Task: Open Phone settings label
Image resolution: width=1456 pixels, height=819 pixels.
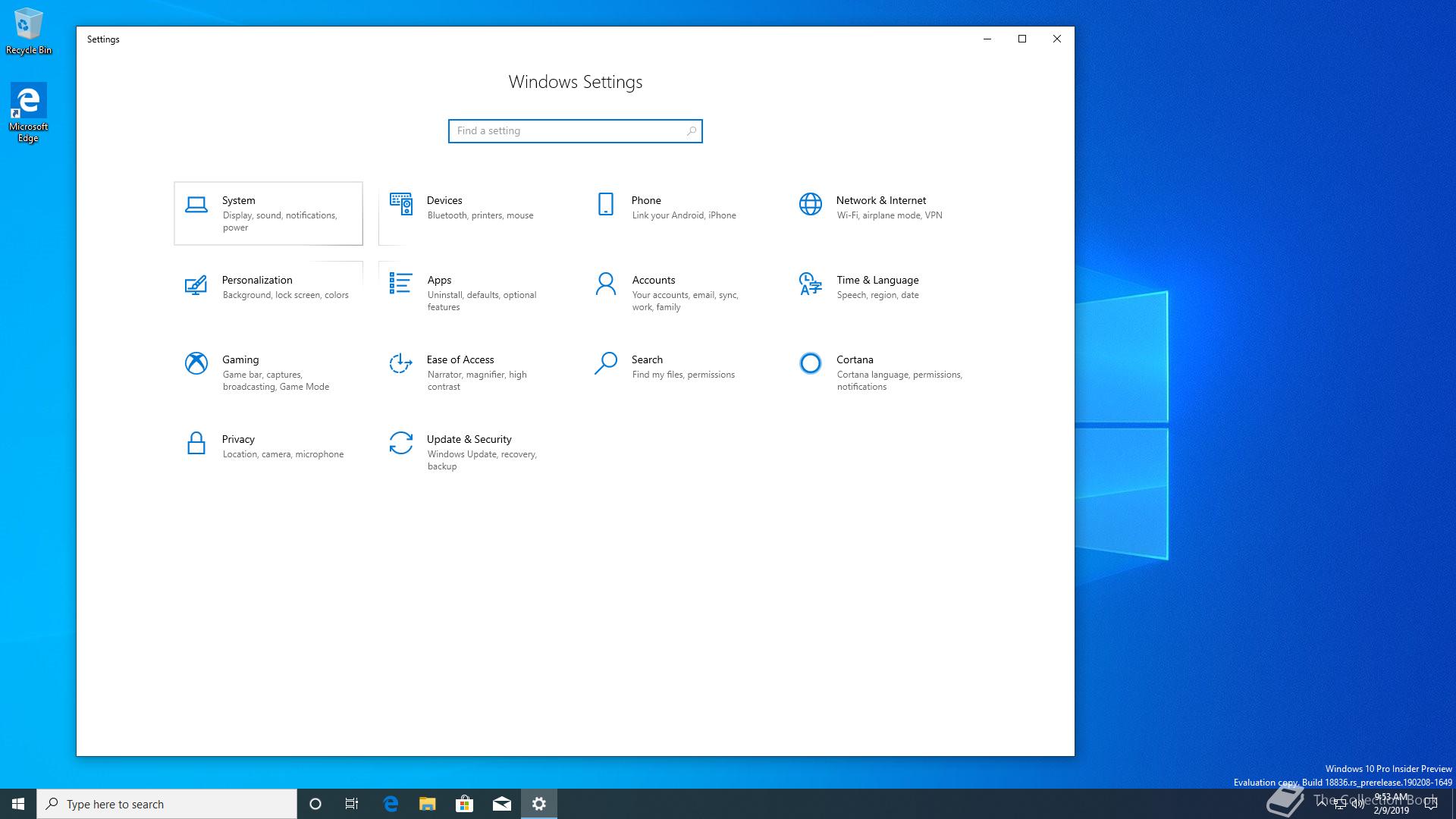Action: pos(646,200)
